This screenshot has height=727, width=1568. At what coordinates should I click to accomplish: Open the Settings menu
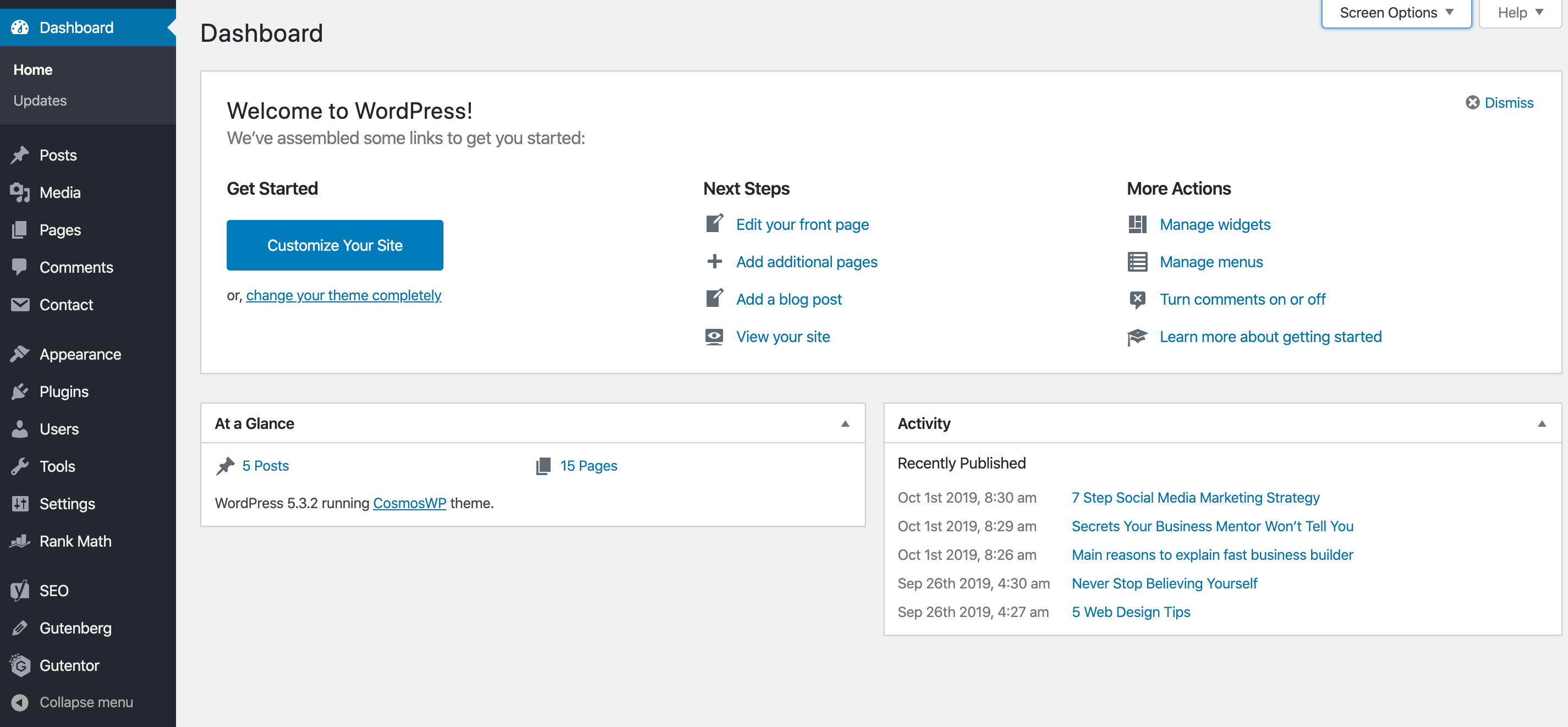pyautogui.click(x=87, y=504)
